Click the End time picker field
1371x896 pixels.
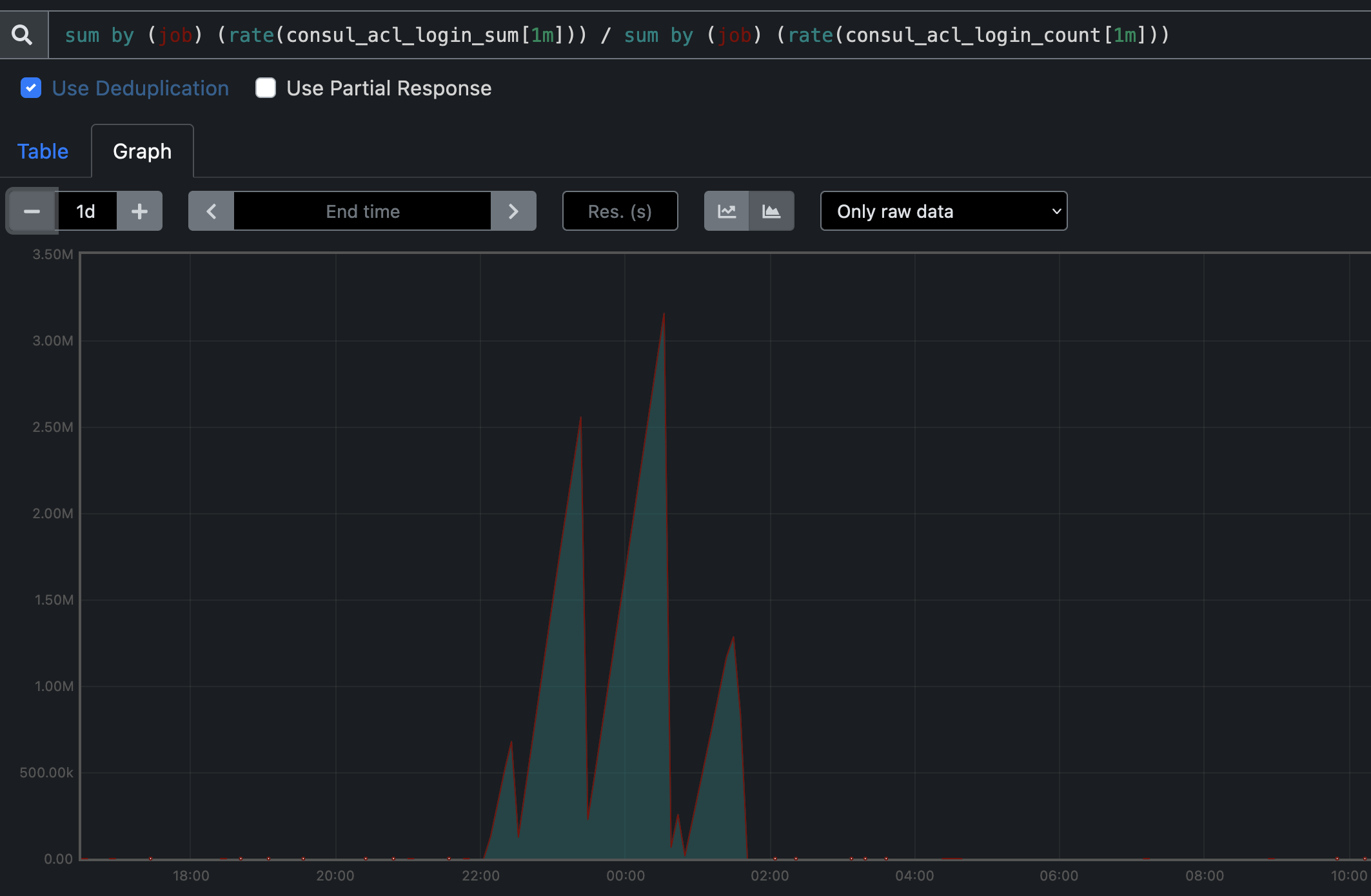pos(361,211)
